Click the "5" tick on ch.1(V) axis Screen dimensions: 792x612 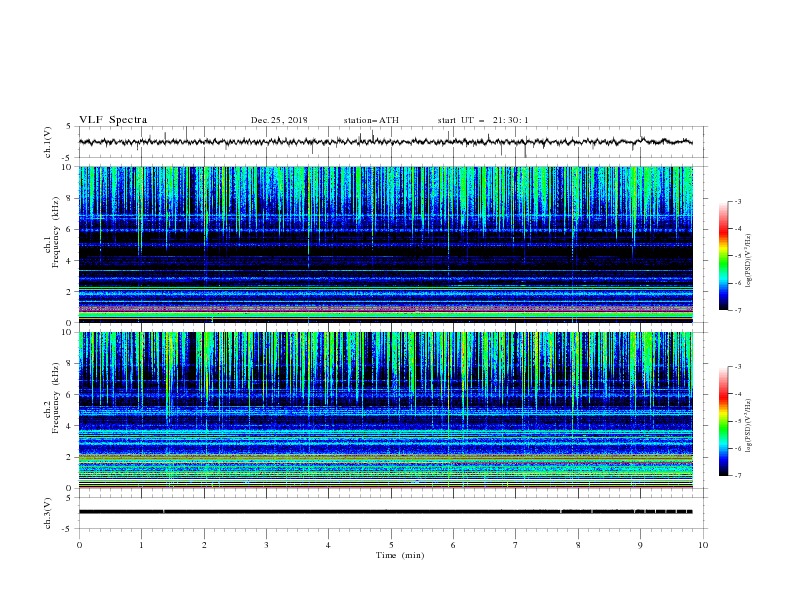(70, 126)
